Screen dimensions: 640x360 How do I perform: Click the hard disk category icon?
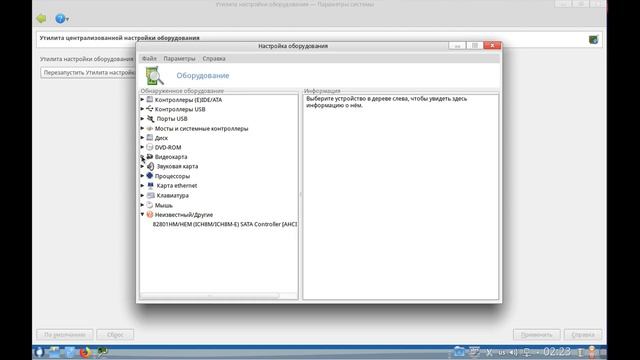click(150, 138)
